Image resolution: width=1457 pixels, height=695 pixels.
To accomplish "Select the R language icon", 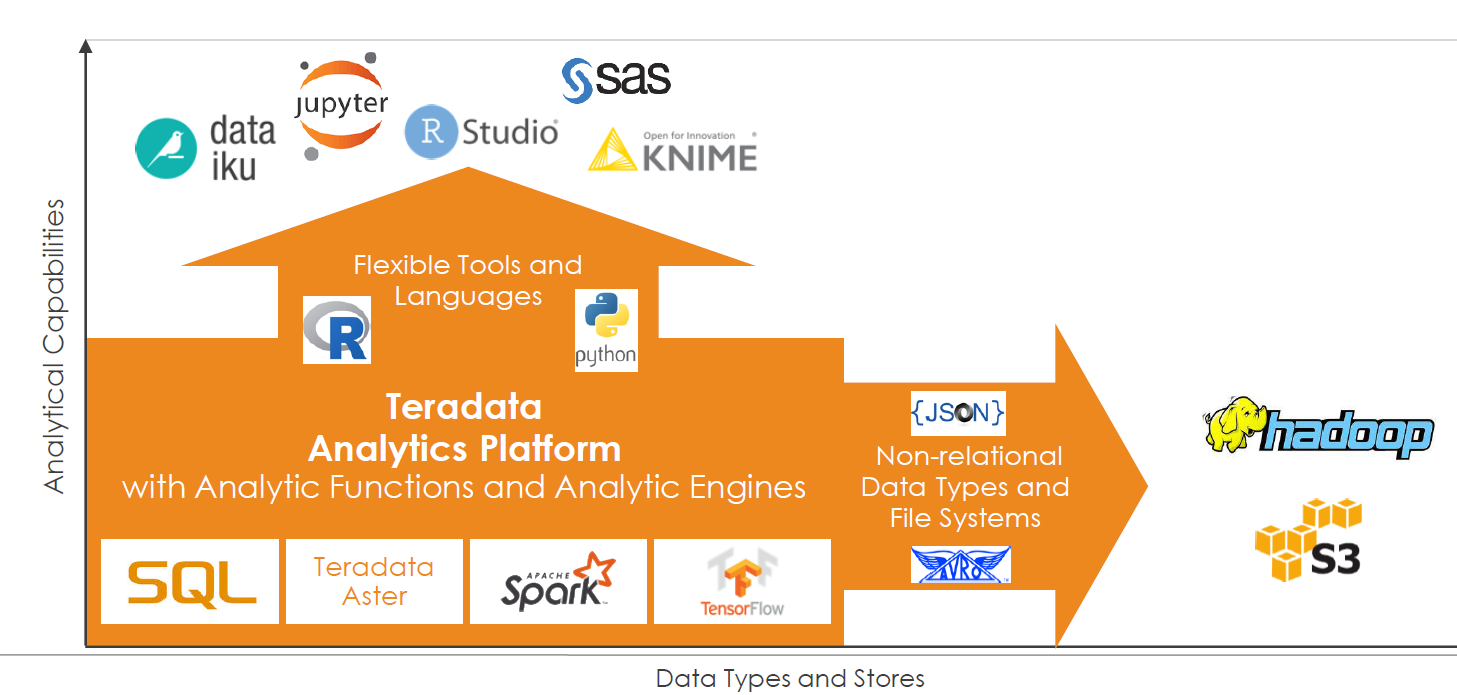I will [x=337, y=329].
